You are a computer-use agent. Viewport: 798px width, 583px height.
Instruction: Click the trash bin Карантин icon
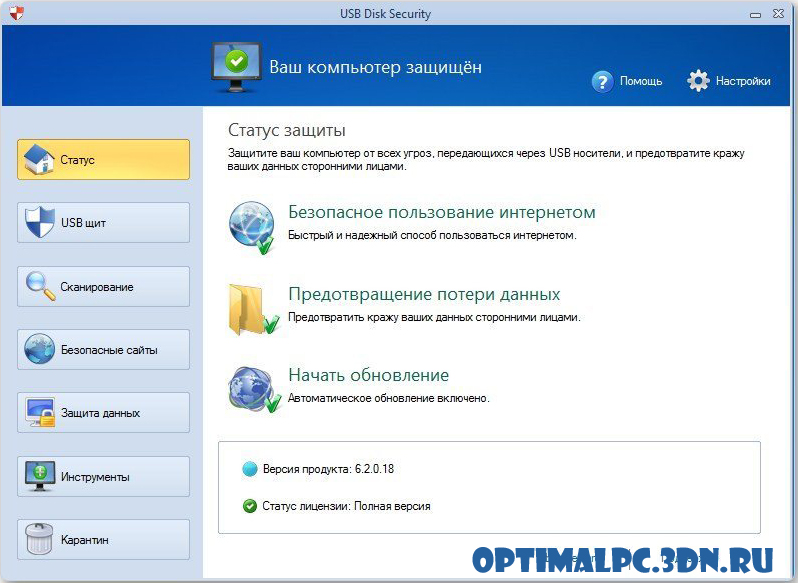click(x=39, y=539)
